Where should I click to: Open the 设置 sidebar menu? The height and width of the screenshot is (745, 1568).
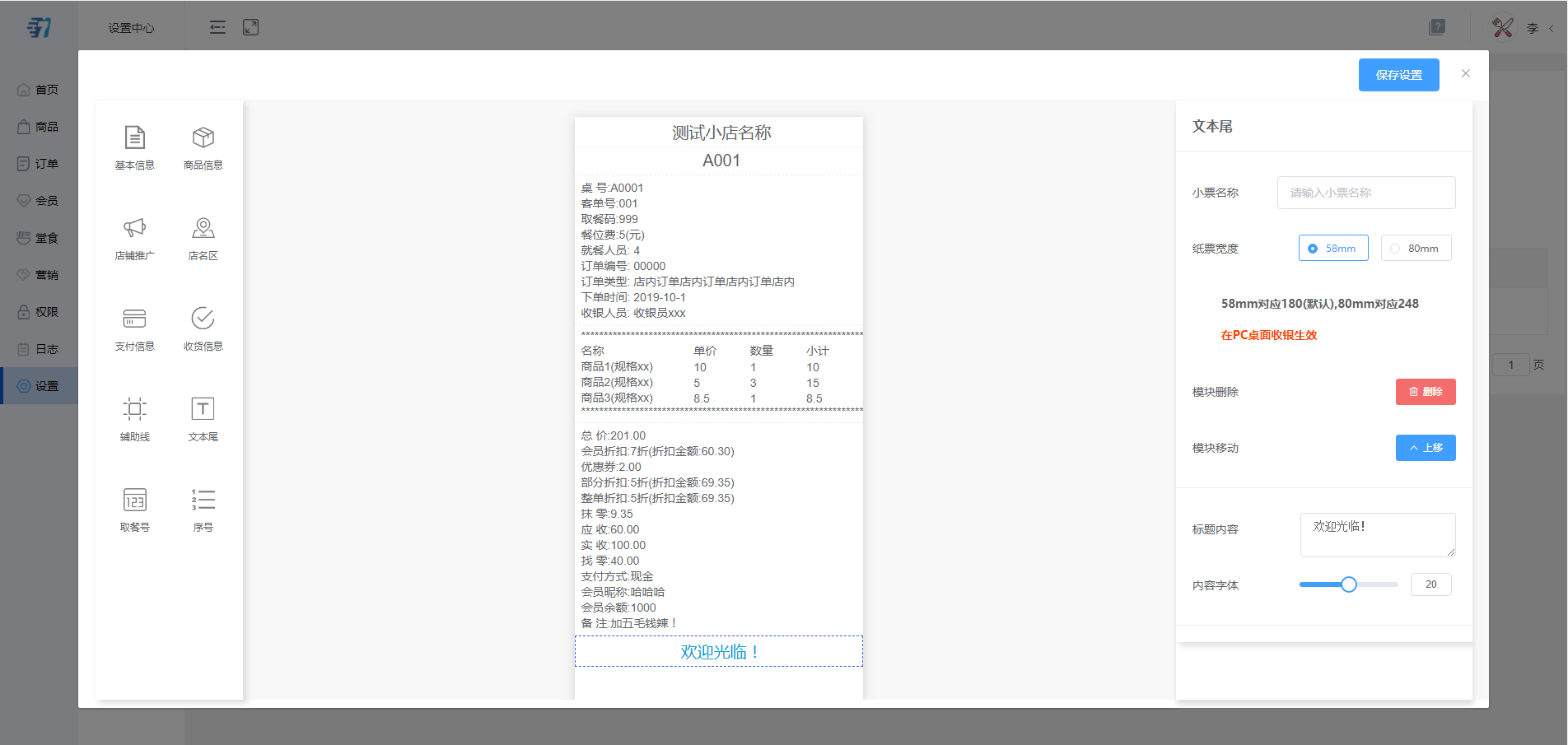39,386
